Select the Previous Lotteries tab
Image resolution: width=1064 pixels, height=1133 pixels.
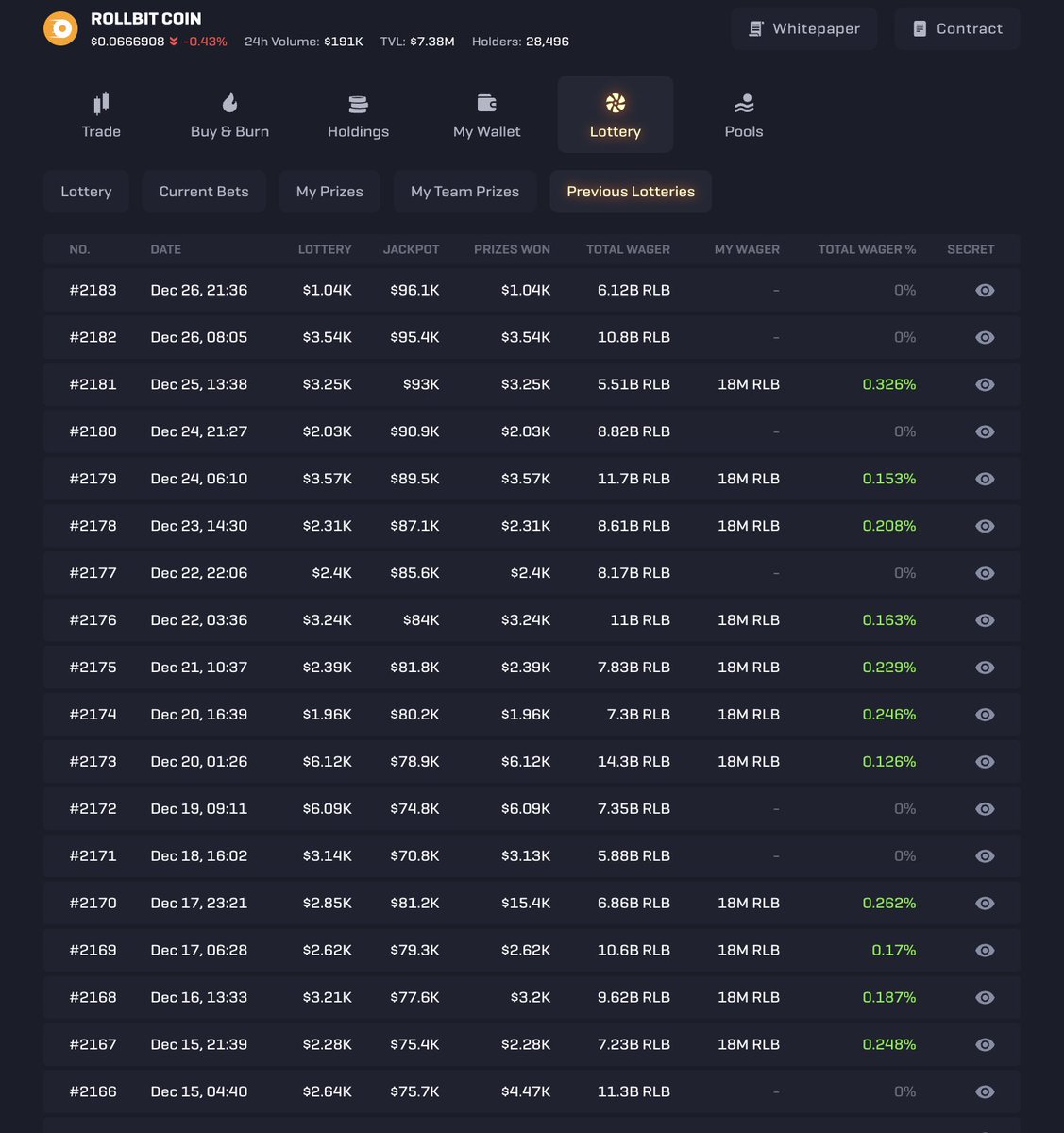tap(631, 192)
